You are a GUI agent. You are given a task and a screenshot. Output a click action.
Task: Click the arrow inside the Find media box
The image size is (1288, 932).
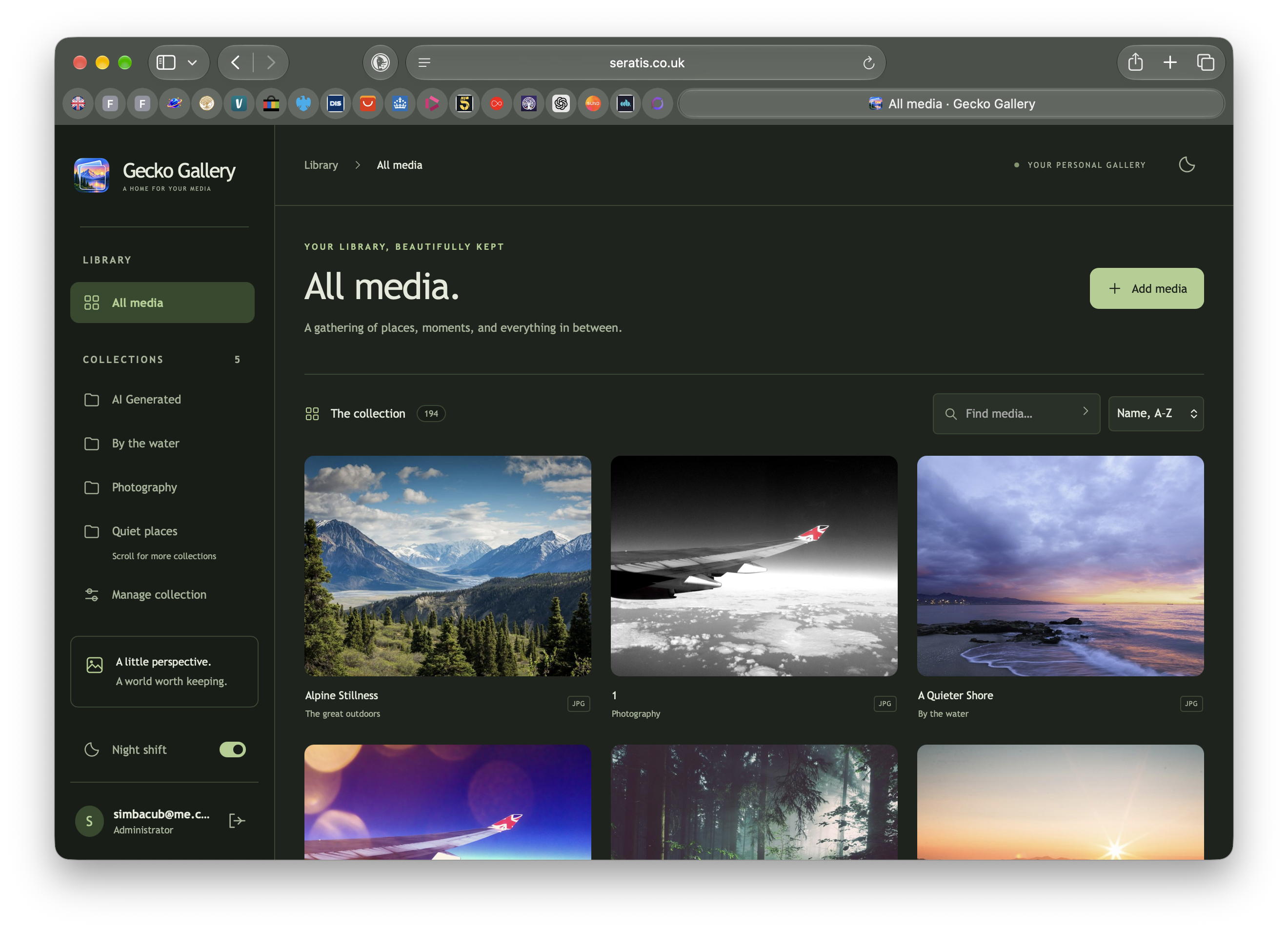[x=1085, y=411]
